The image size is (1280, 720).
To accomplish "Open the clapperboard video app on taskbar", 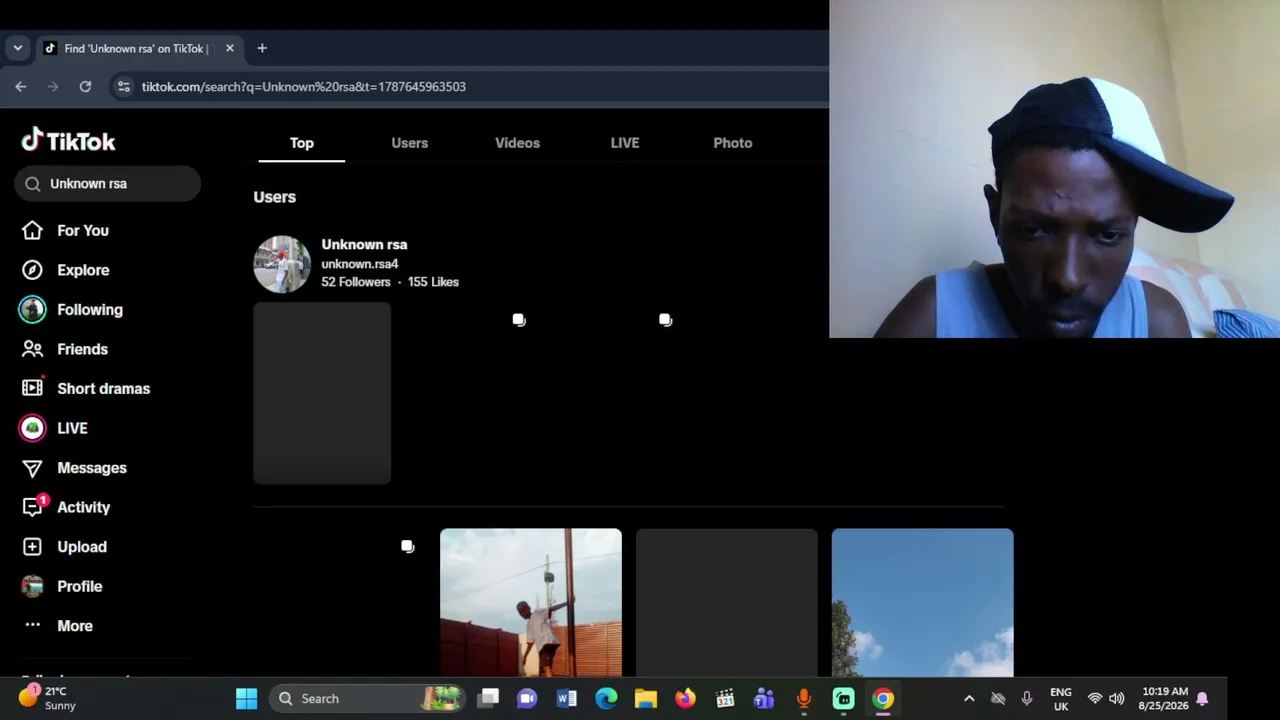I will (x=725, y=699).
